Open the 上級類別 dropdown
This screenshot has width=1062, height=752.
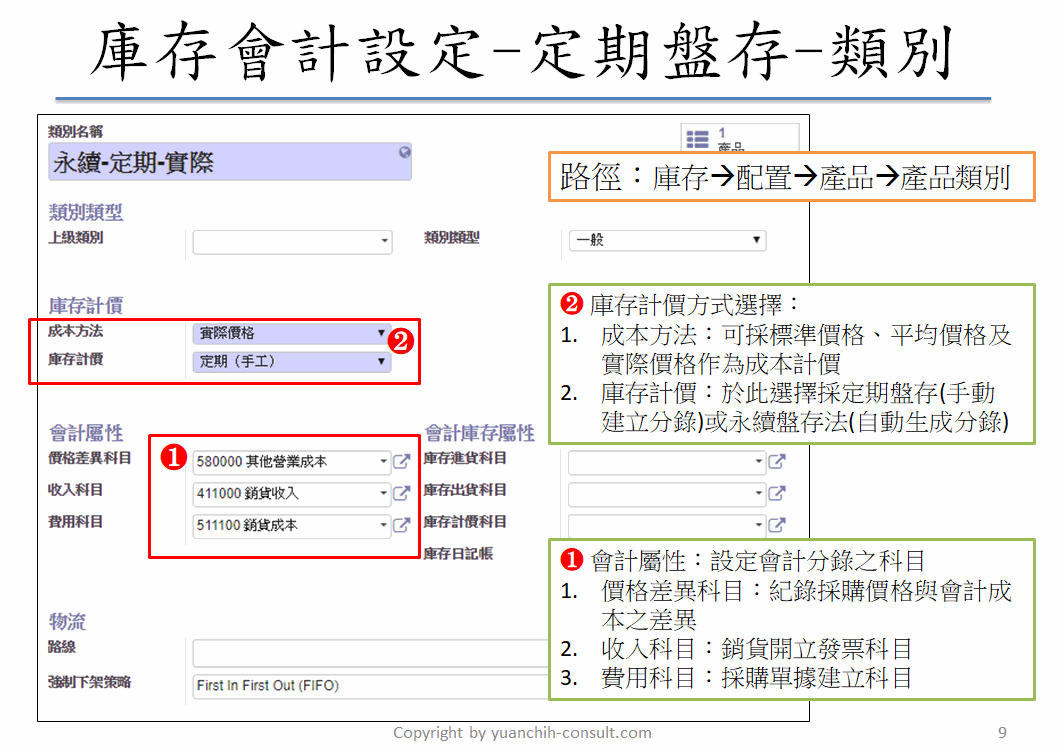292,241
